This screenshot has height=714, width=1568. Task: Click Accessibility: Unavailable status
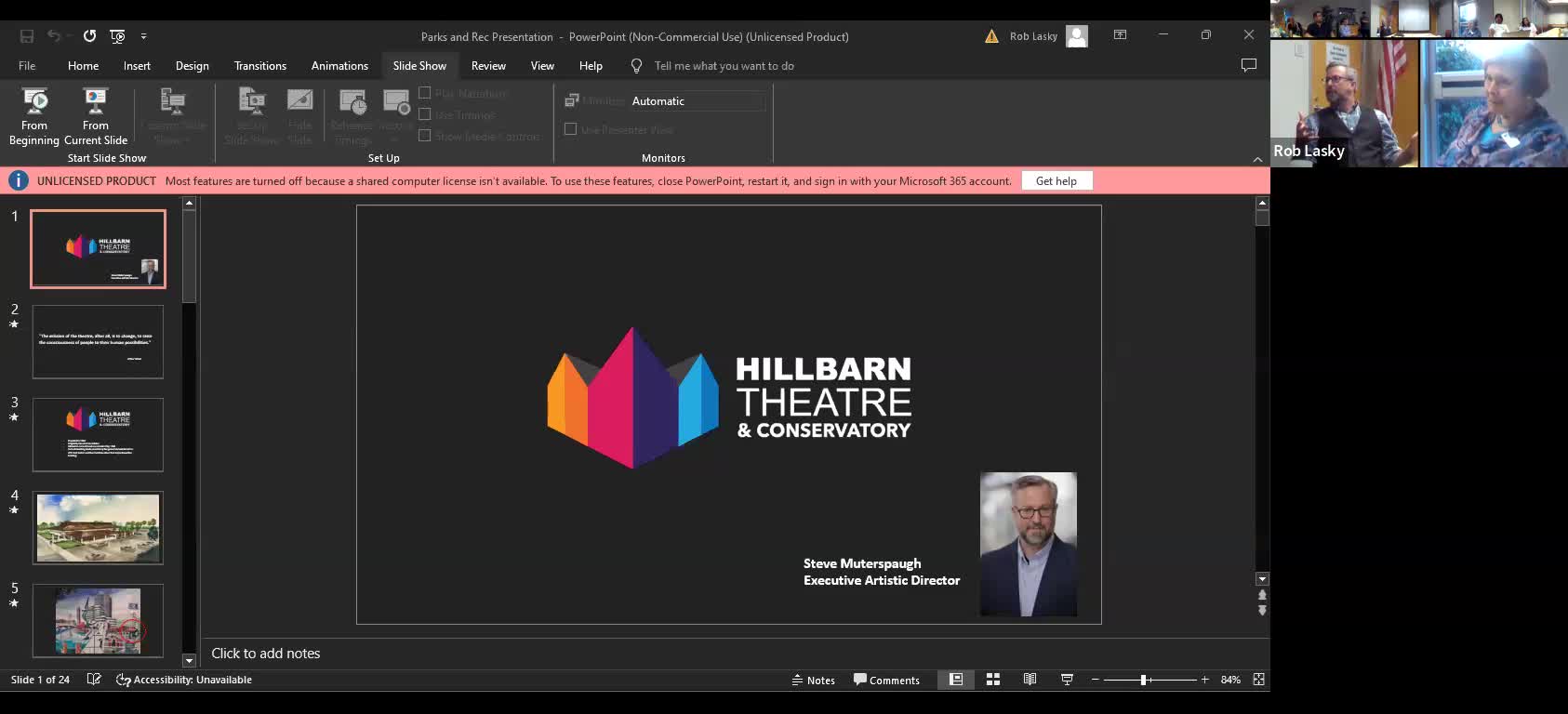[x=183, y=680]
